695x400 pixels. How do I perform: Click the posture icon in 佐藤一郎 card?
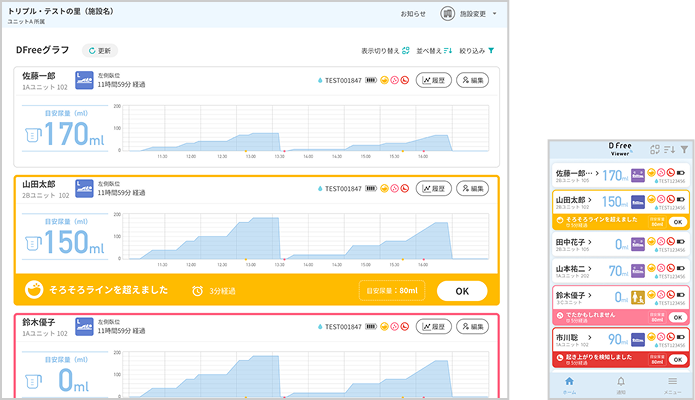coord(84,80)
